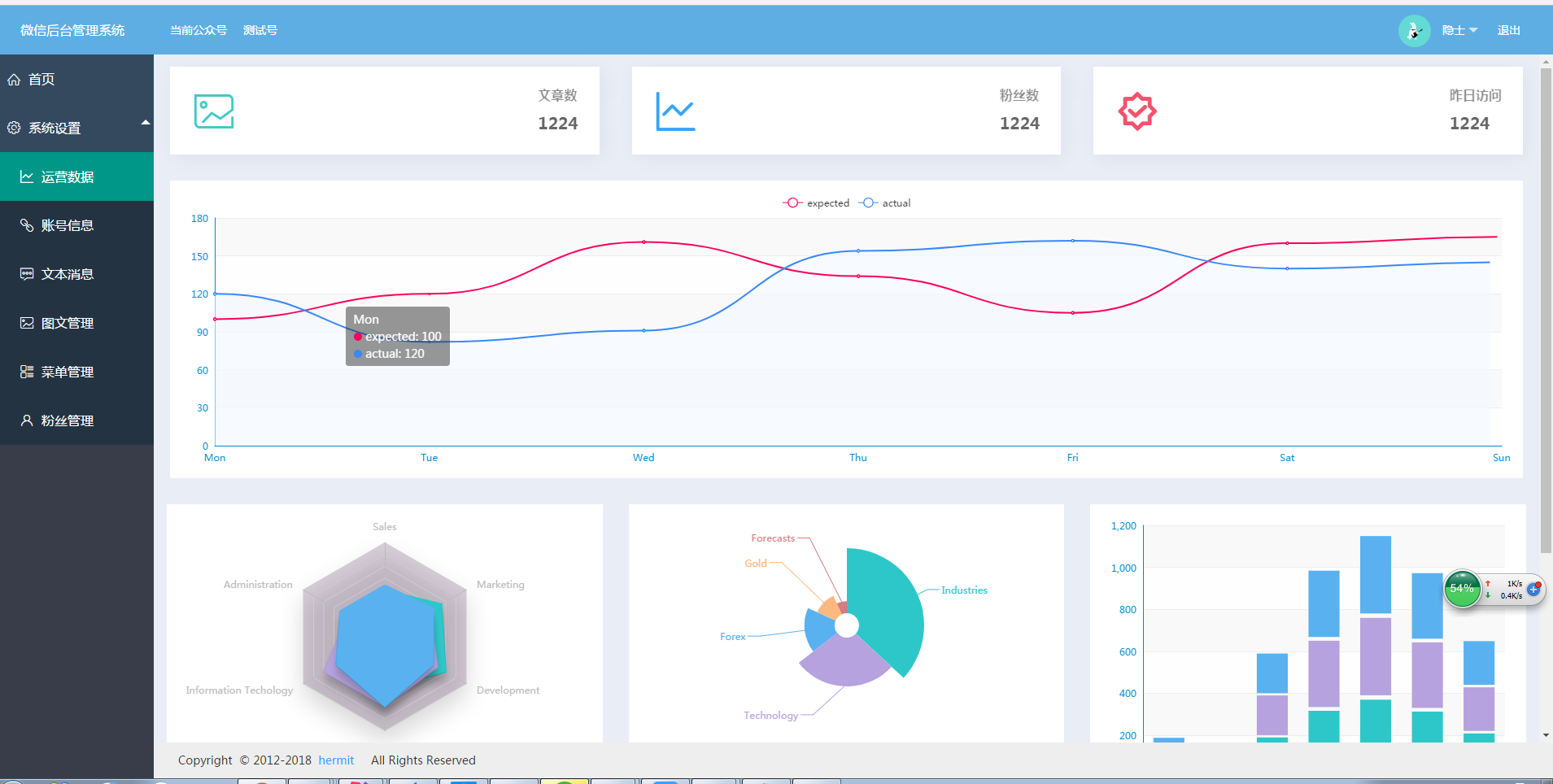1553x784 pixels.
Task: Click the person icon beside 粉丝管理
Action: click(x=27, y=420)
